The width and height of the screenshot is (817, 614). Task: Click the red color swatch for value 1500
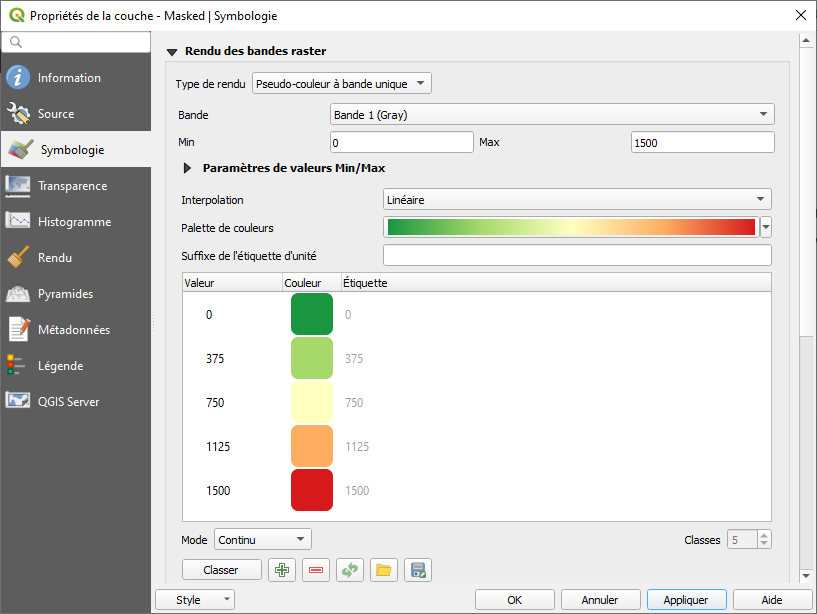[311, 490]
